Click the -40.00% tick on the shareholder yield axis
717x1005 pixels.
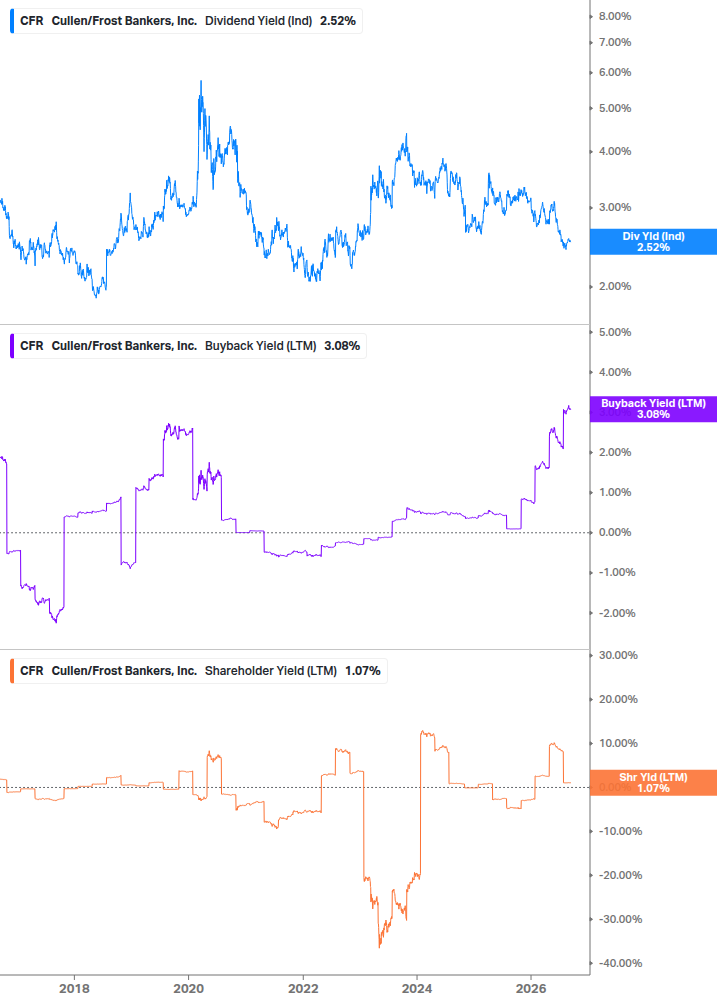620,963
